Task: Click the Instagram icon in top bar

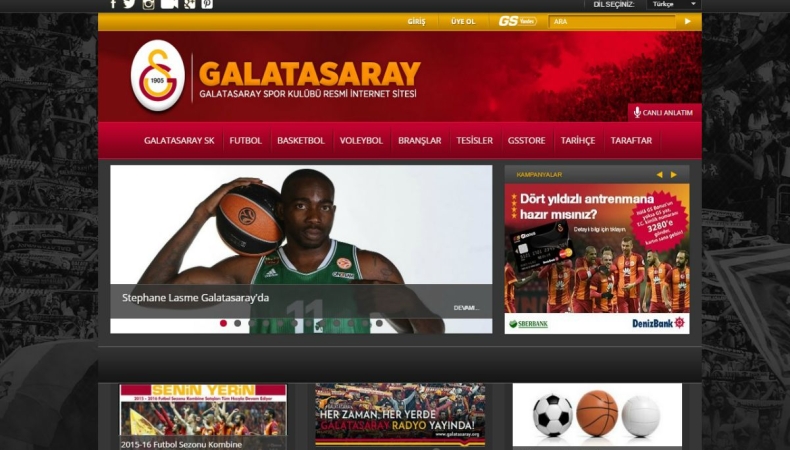Action: pos(148,4)
